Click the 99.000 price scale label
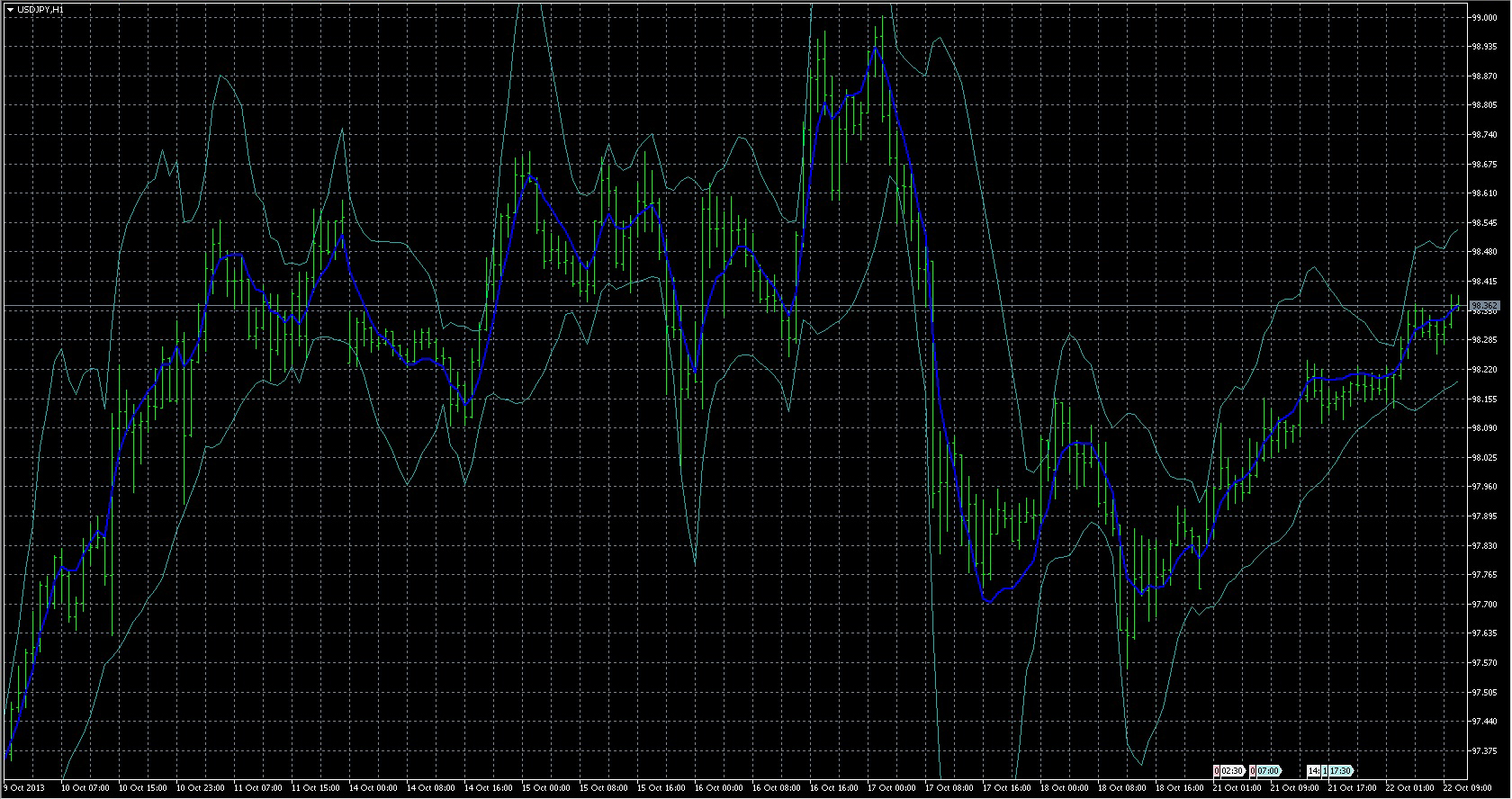This screenshot has width=1512, height=799. tap(1484, 18)
